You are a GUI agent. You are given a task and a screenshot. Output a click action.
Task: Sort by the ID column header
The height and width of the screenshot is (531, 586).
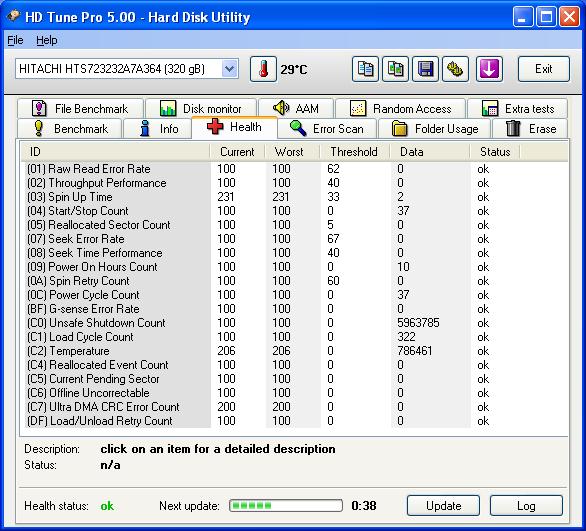click(115, 152)
